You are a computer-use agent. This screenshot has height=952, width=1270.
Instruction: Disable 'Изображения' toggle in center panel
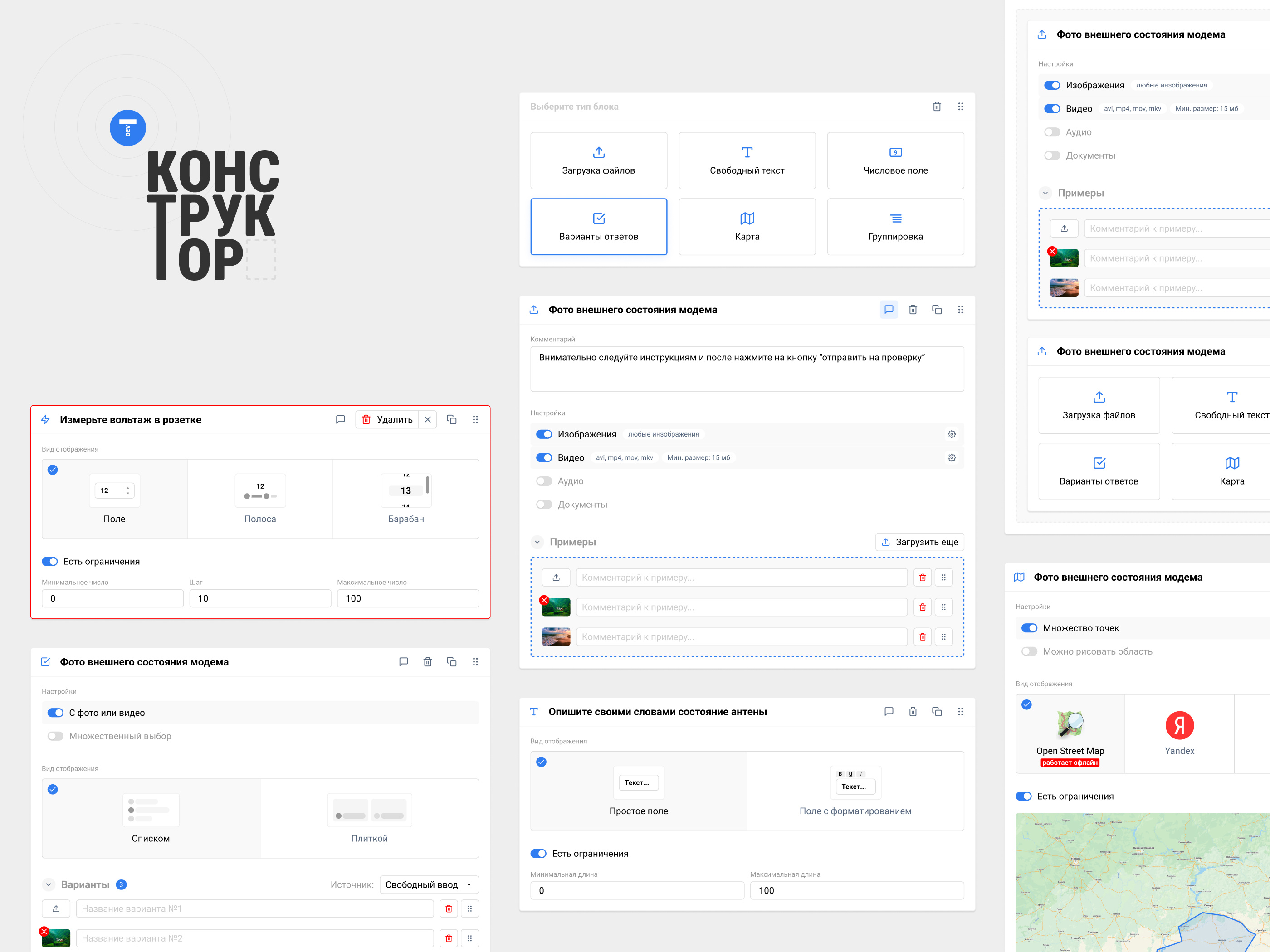tap(544, 434)
